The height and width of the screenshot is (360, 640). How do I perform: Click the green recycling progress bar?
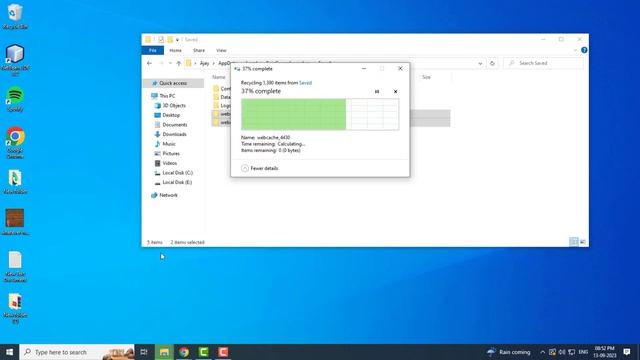pyautogui.click(x=320, y=114)
